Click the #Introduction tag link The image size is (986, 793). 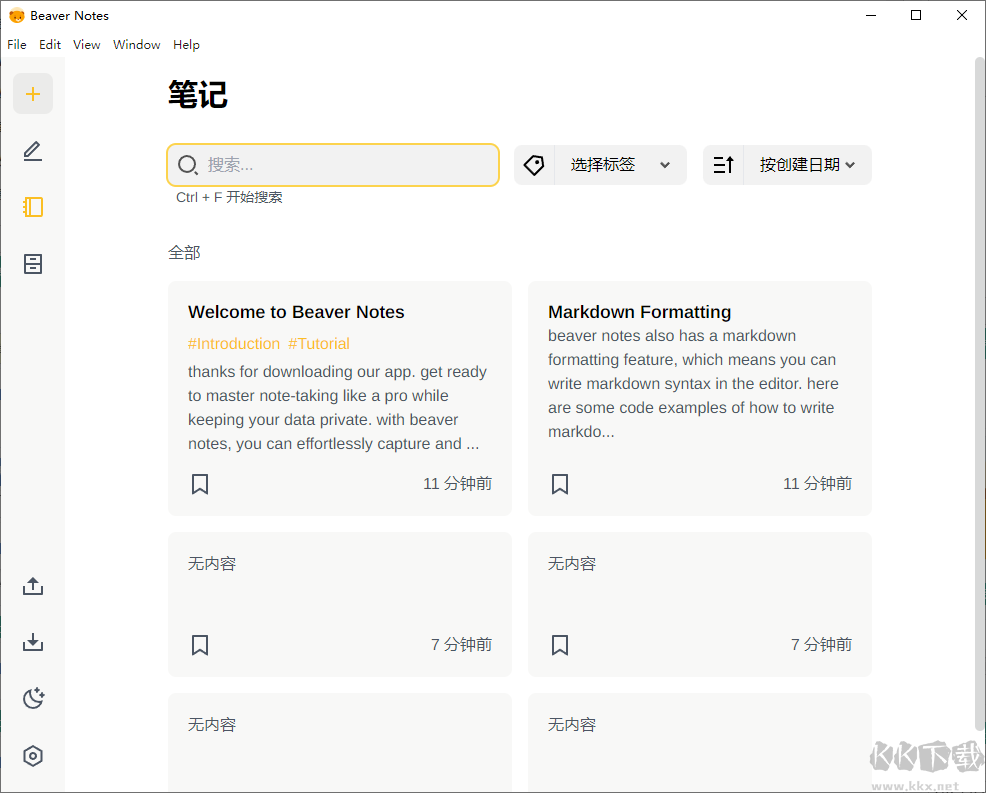234,344
